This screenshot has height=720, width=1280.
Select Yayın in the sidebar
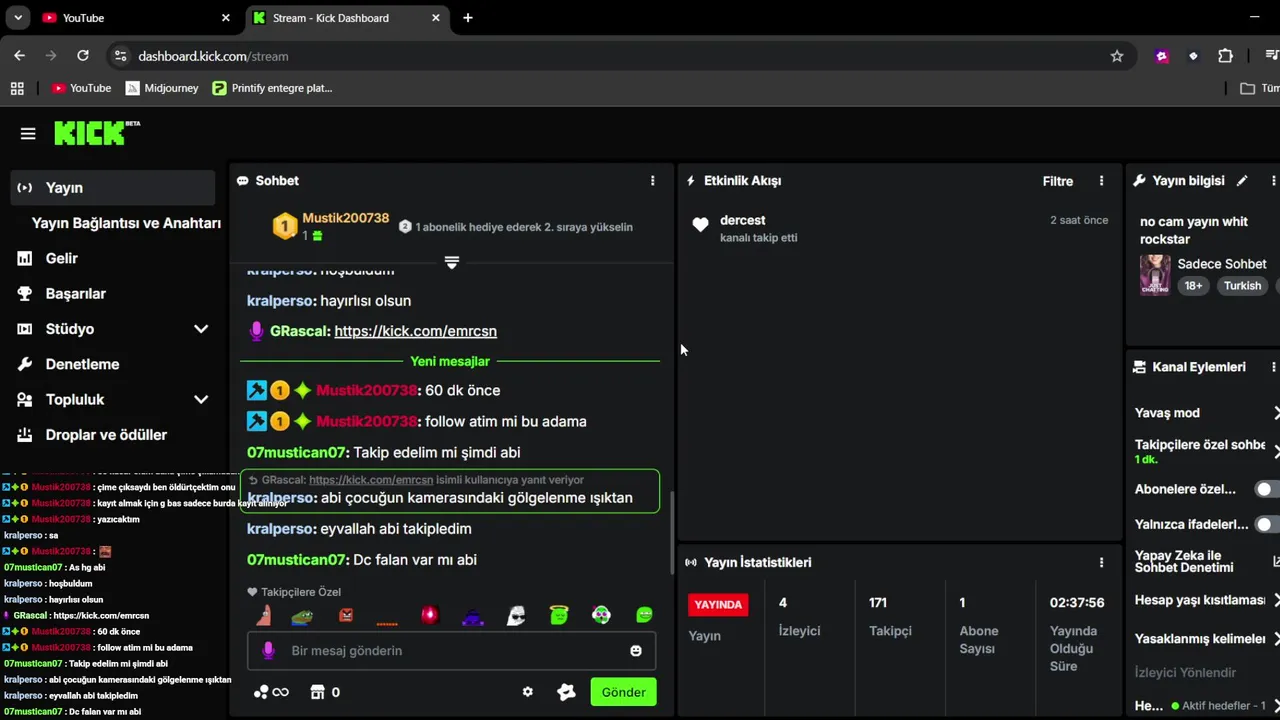112,188
